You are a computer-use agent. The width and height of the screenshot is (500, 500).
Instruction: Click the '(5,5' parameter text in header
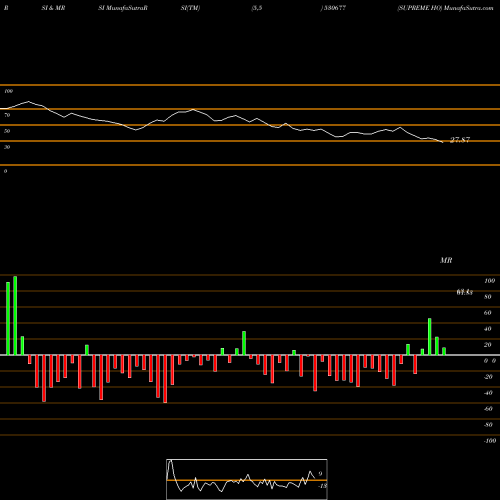(x=257, y=8)
